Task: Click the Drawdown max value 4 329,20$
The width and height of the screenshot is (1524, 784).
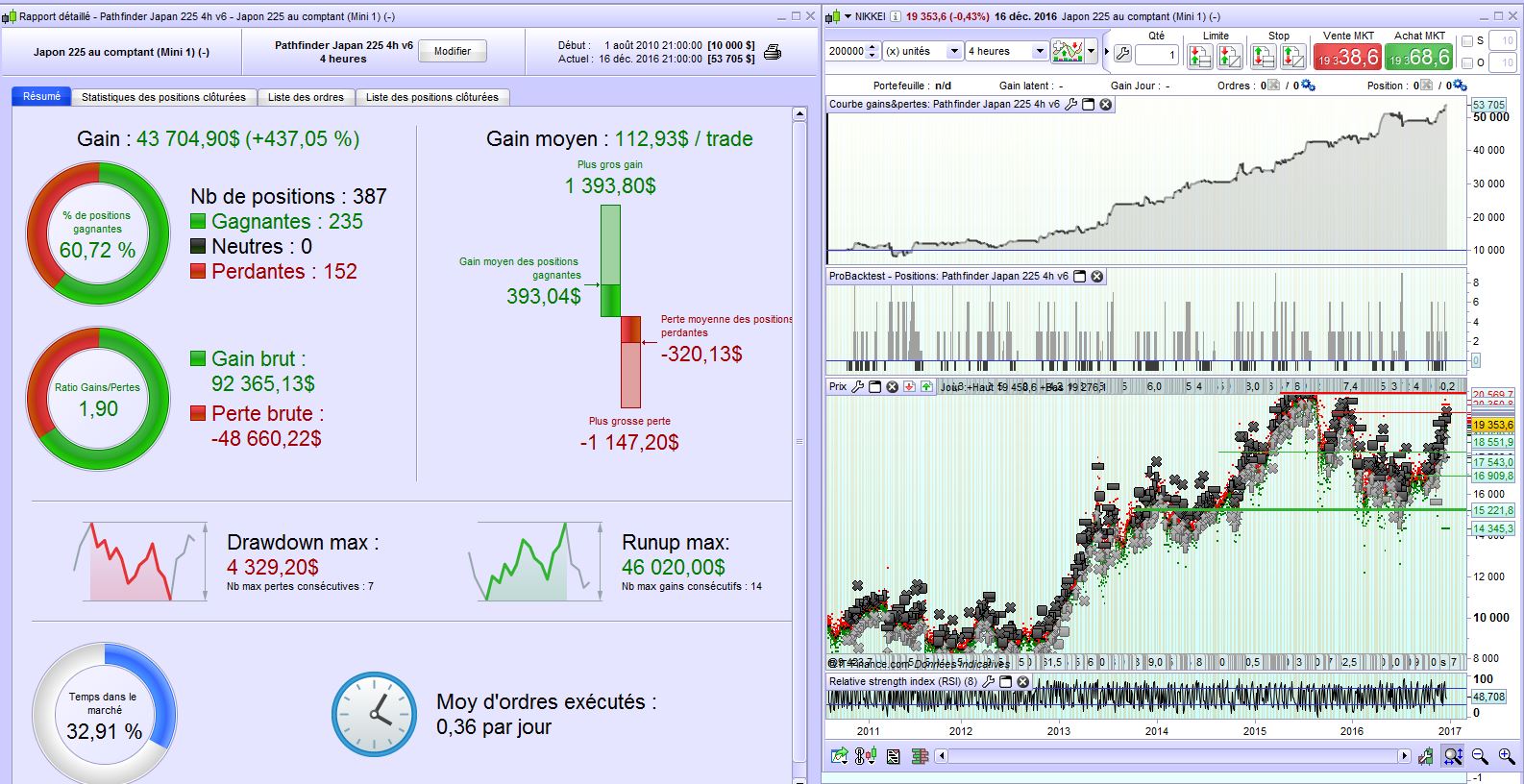Action: click(273, 568)
